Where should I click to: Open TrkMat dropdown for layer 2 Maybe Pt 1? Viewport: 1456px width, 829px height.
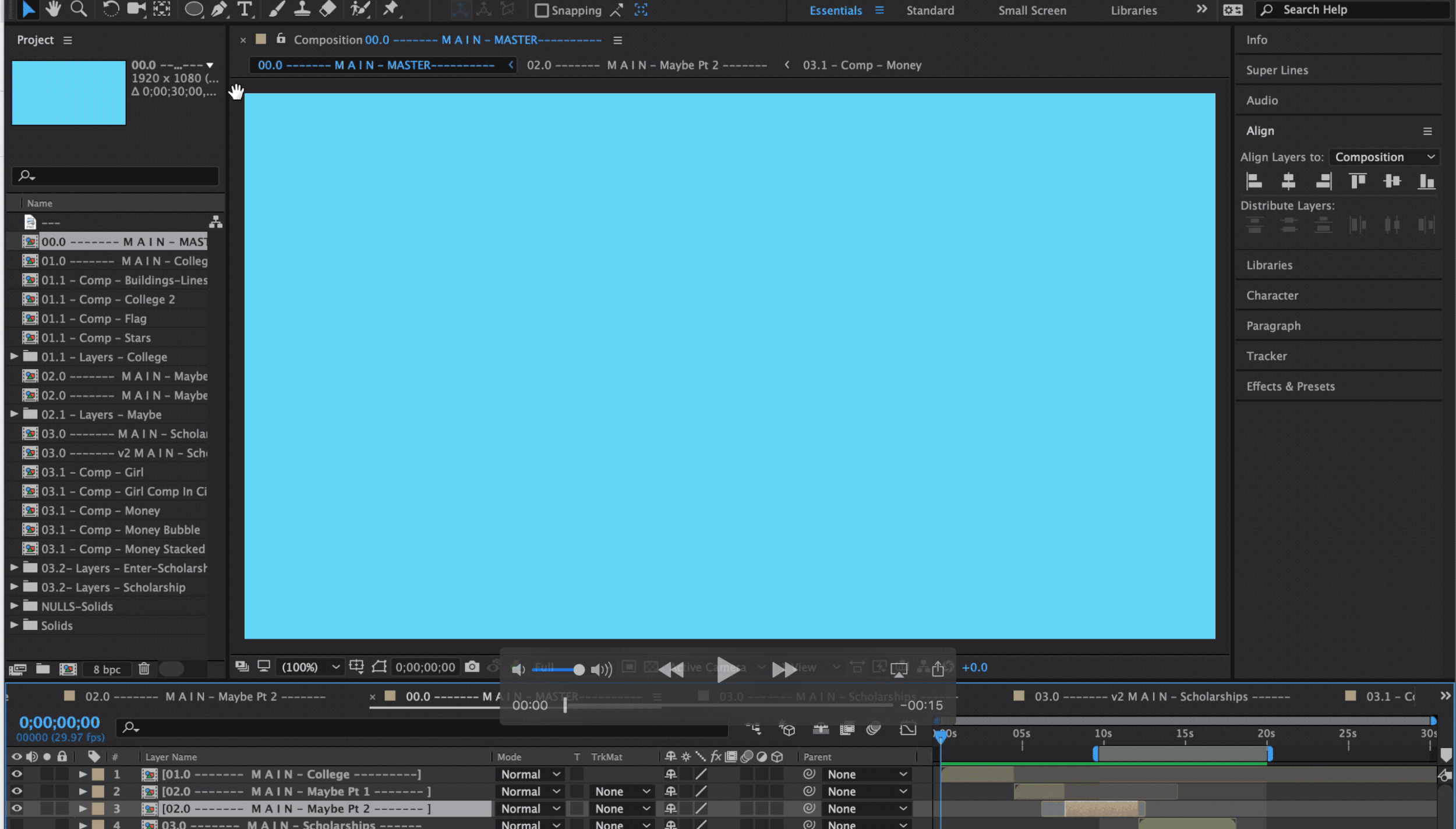coord(621,791)
